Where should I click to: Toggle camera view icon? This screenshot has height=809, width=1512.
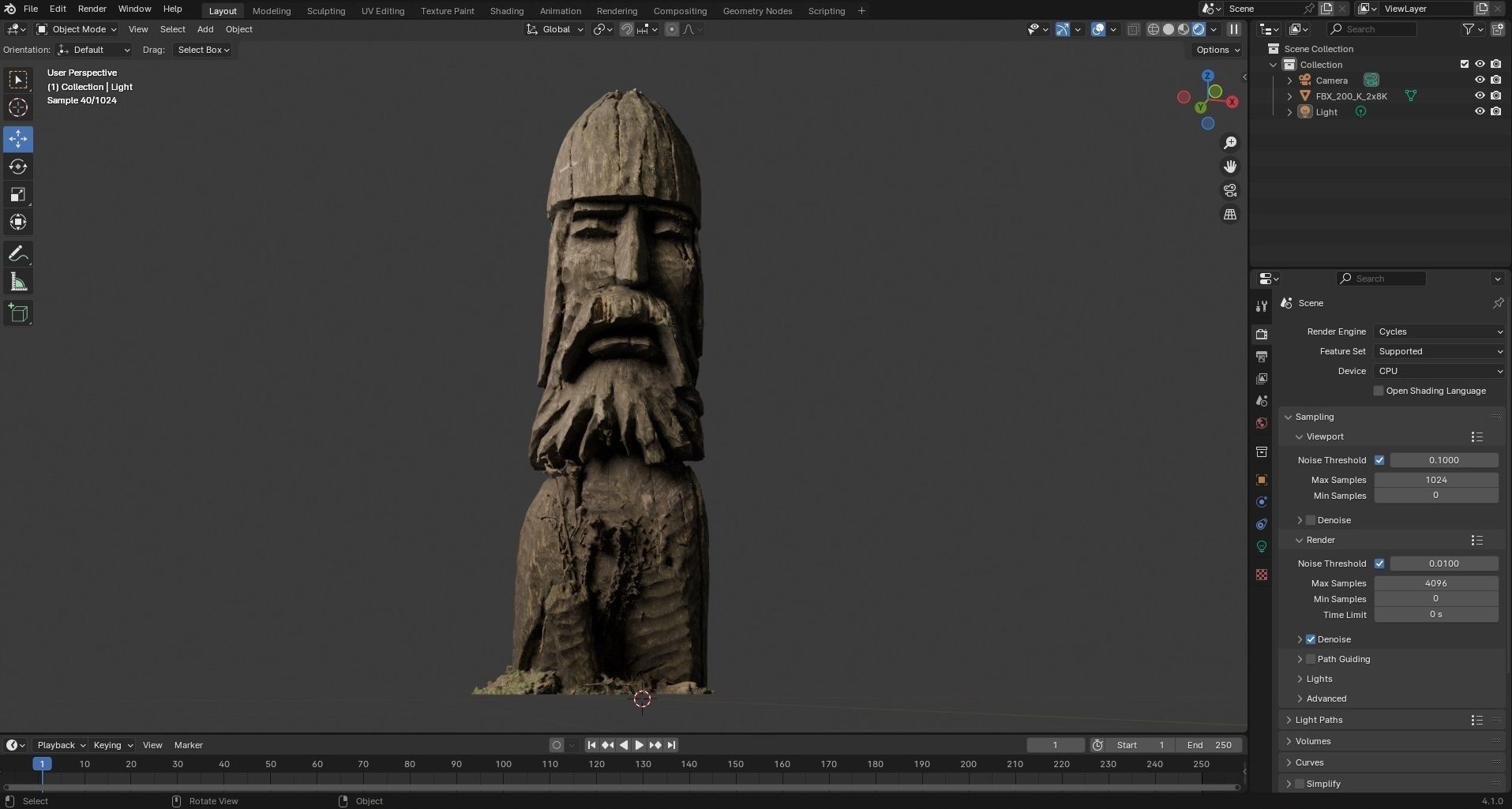pyautogui.click(x=1230, y=190)
